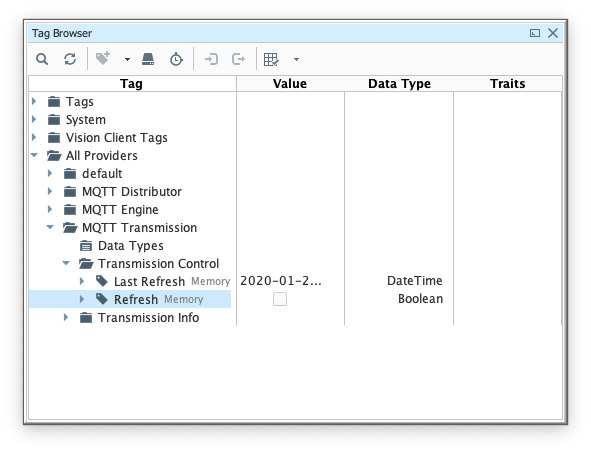This screenshot has height=452, width=591.
Task: Toggle the Refresh tag Boolean checkbox
Action: (280, 299)
